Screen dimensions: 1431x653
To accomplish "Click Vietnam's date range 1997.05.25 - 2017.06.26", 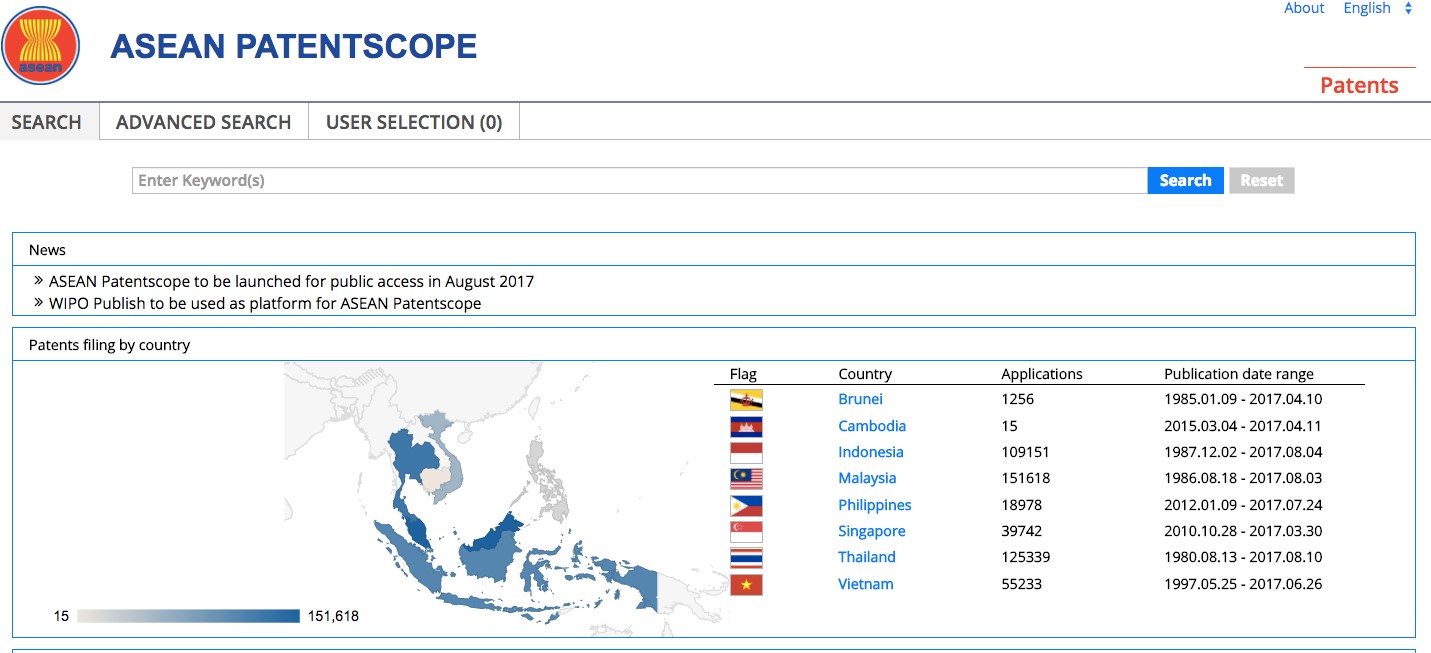I will pyautogui.click(x=1243, y=584).
